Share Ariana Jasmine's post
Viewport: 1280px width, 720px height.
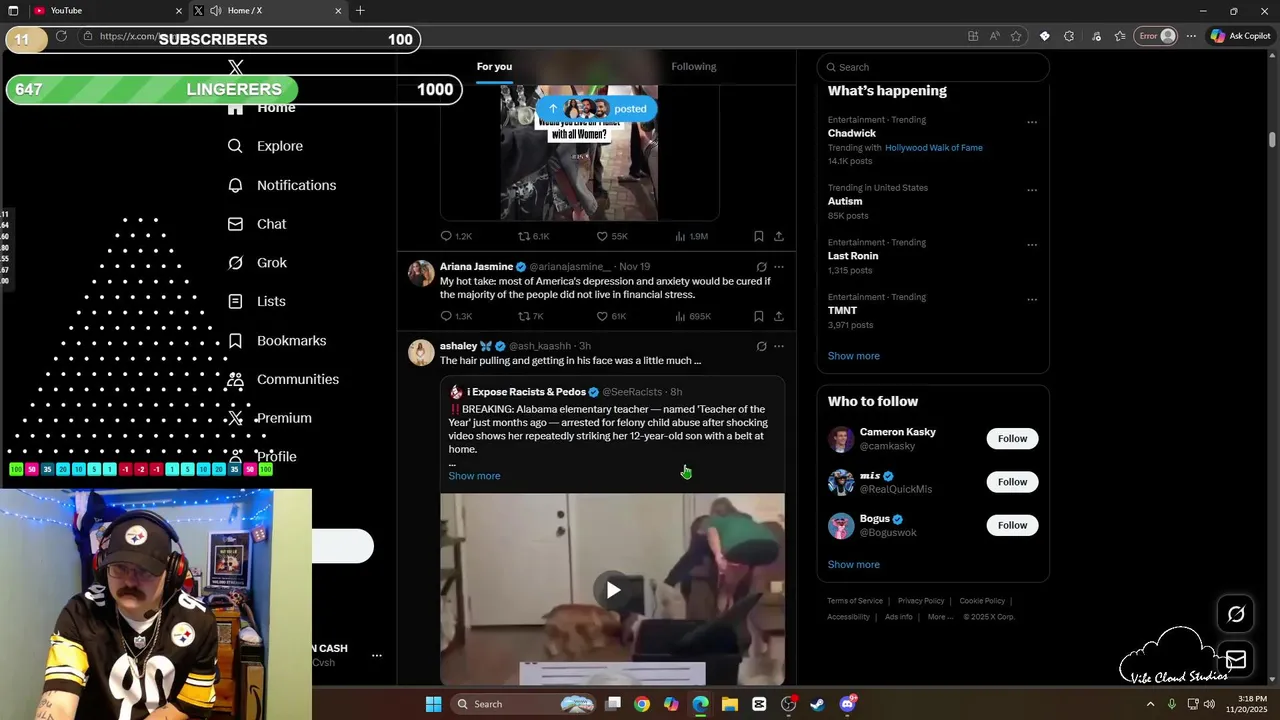click(x=779, y=316)
